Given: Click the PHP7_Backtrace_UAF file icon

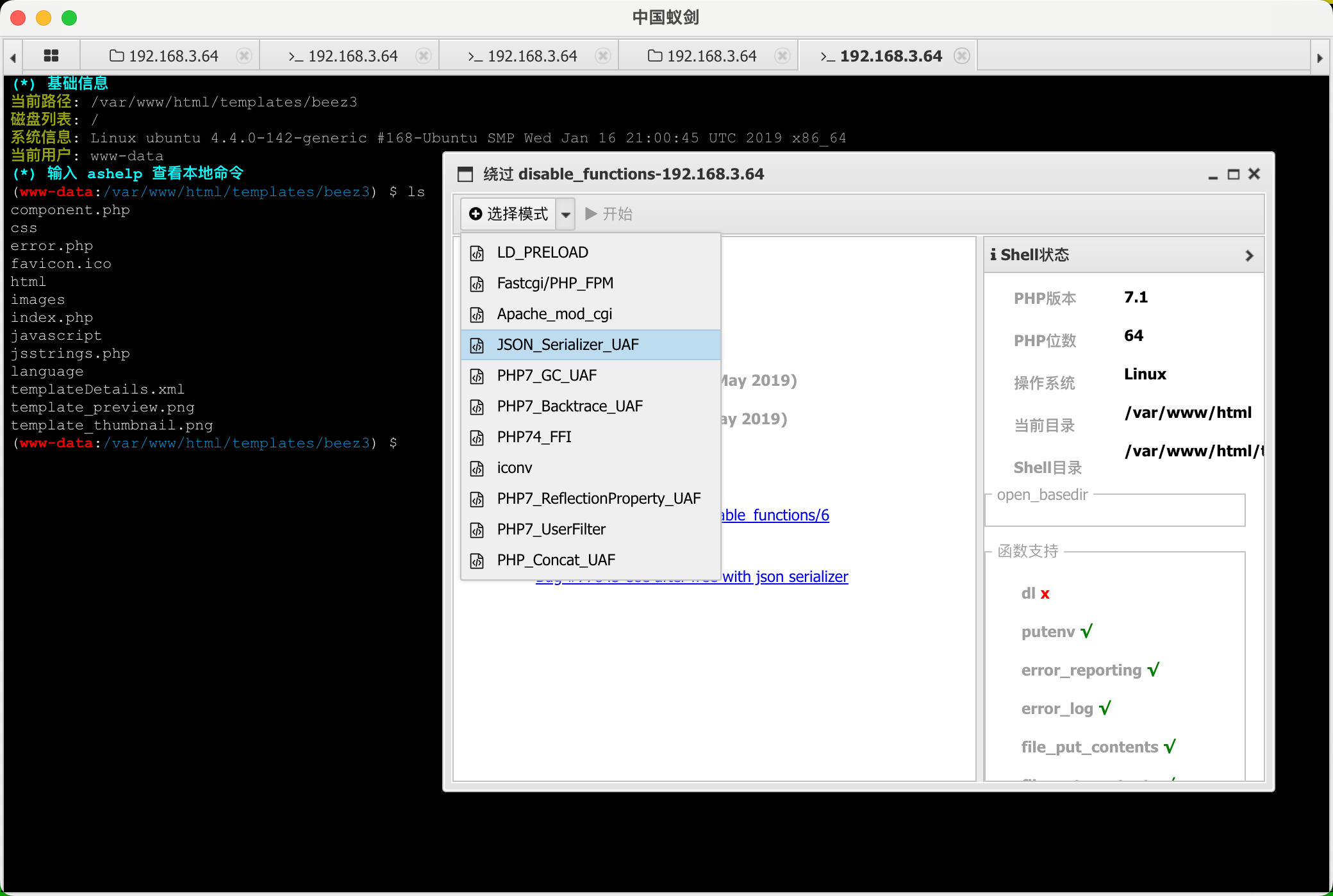Looking at the screenshot, I should [x=477, y=407].
